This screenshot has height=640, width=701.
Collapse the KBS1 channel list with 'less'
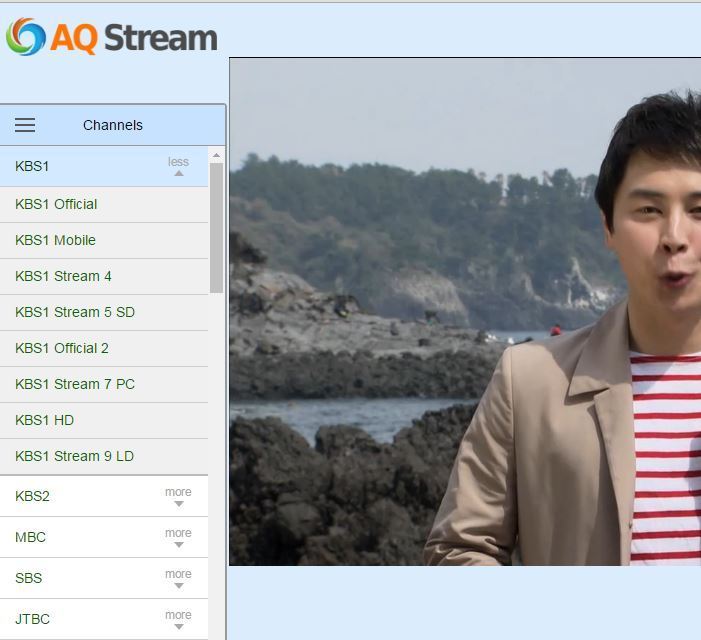coord(178,166)
